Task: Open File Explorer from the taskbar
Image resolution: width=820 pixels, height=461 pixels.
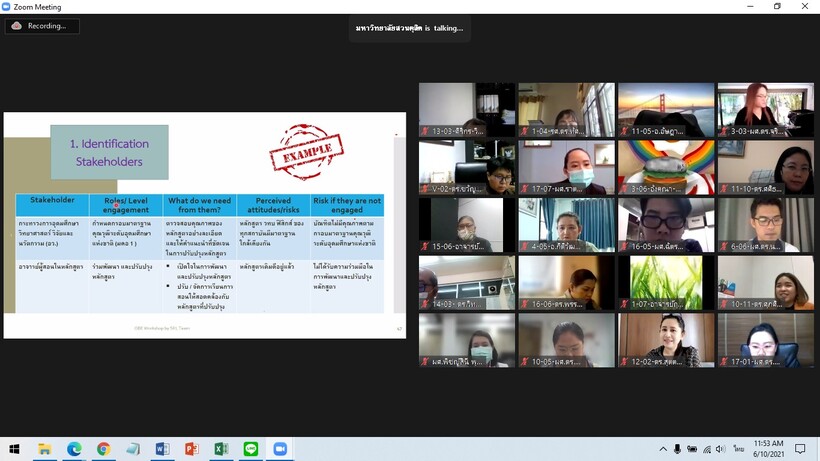Action: point(44,449)
